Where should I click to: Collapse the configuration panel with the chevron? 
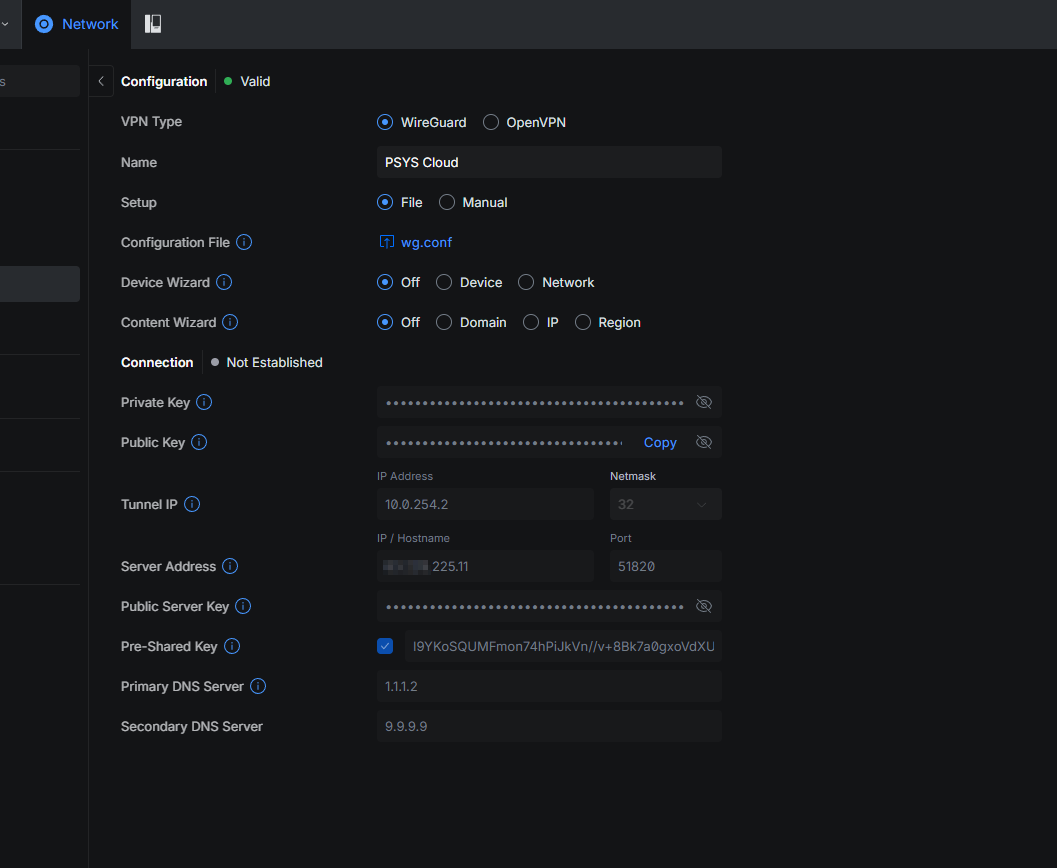point(101,81)
